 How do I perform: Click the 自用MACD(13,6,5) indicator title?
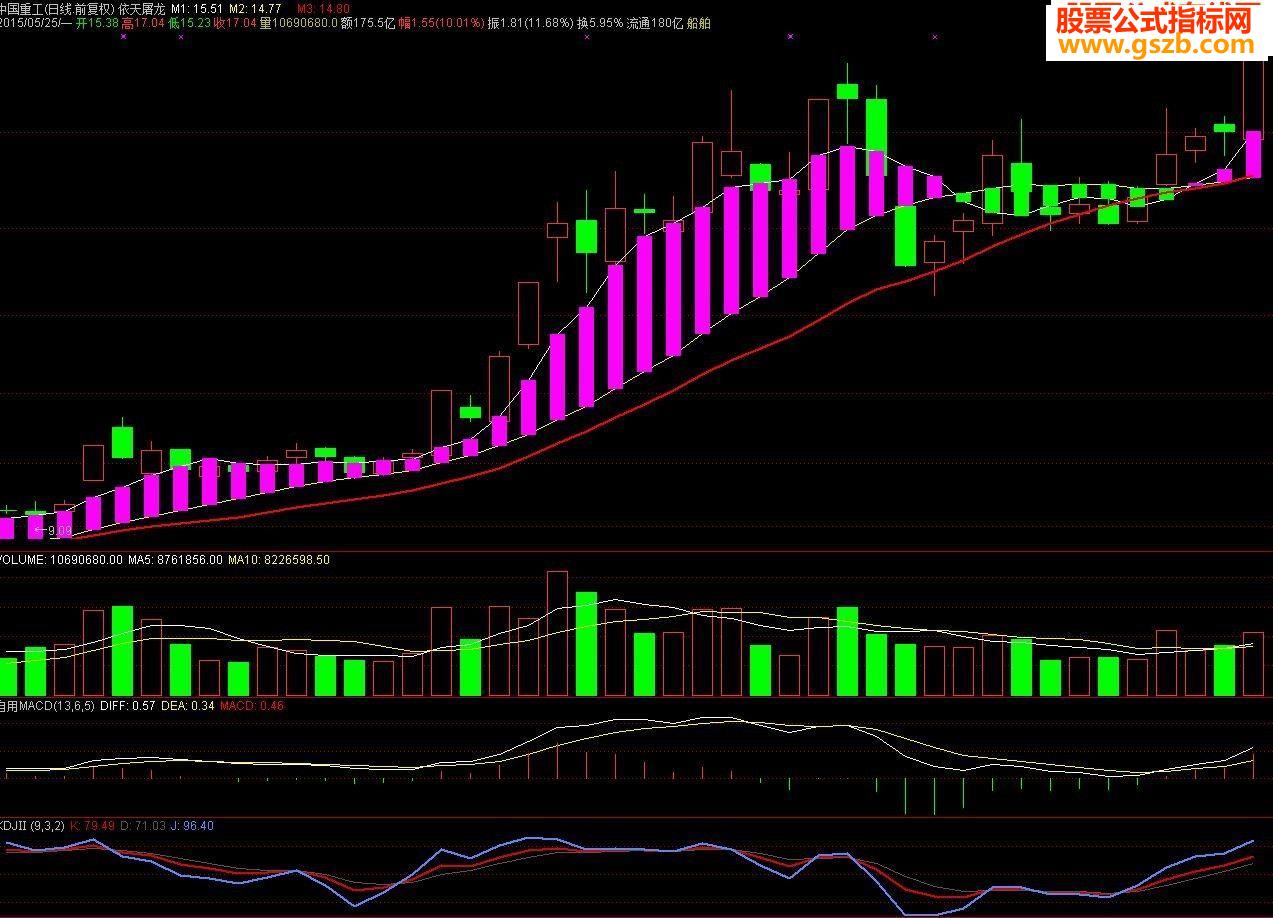(48, 706)
